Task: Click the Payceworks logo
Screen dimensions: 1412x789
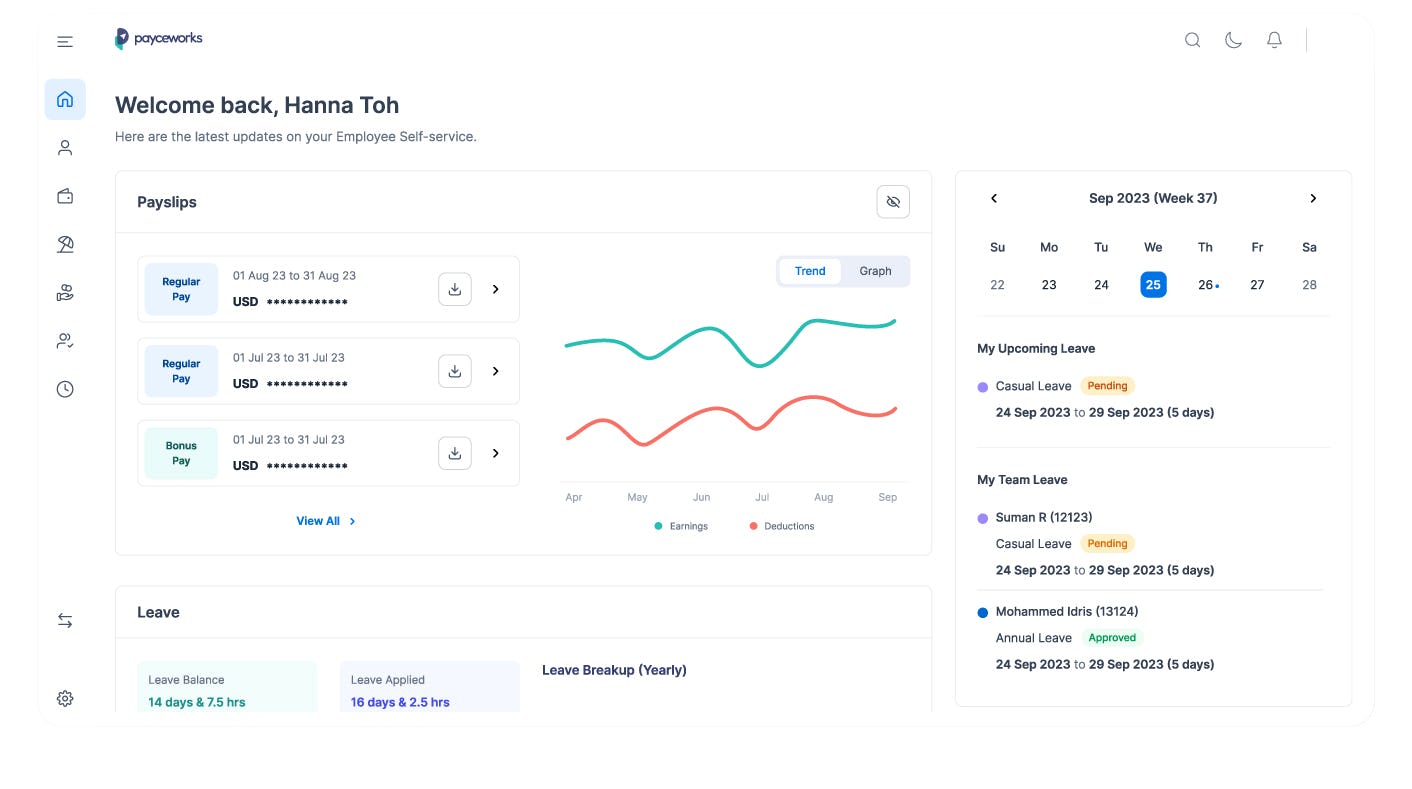Action: [159, 39]
